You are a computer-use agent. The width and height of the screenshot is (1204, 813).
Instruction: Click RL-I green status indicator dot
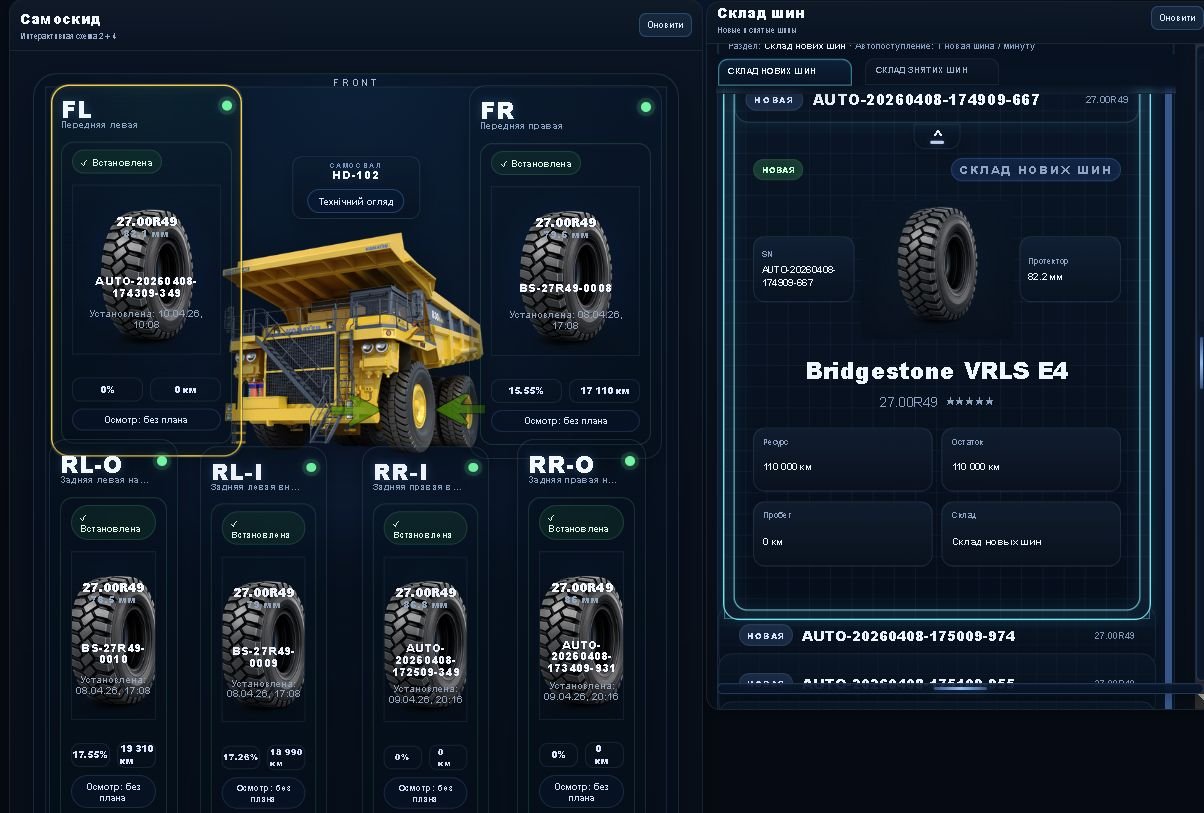click(311, 467)
